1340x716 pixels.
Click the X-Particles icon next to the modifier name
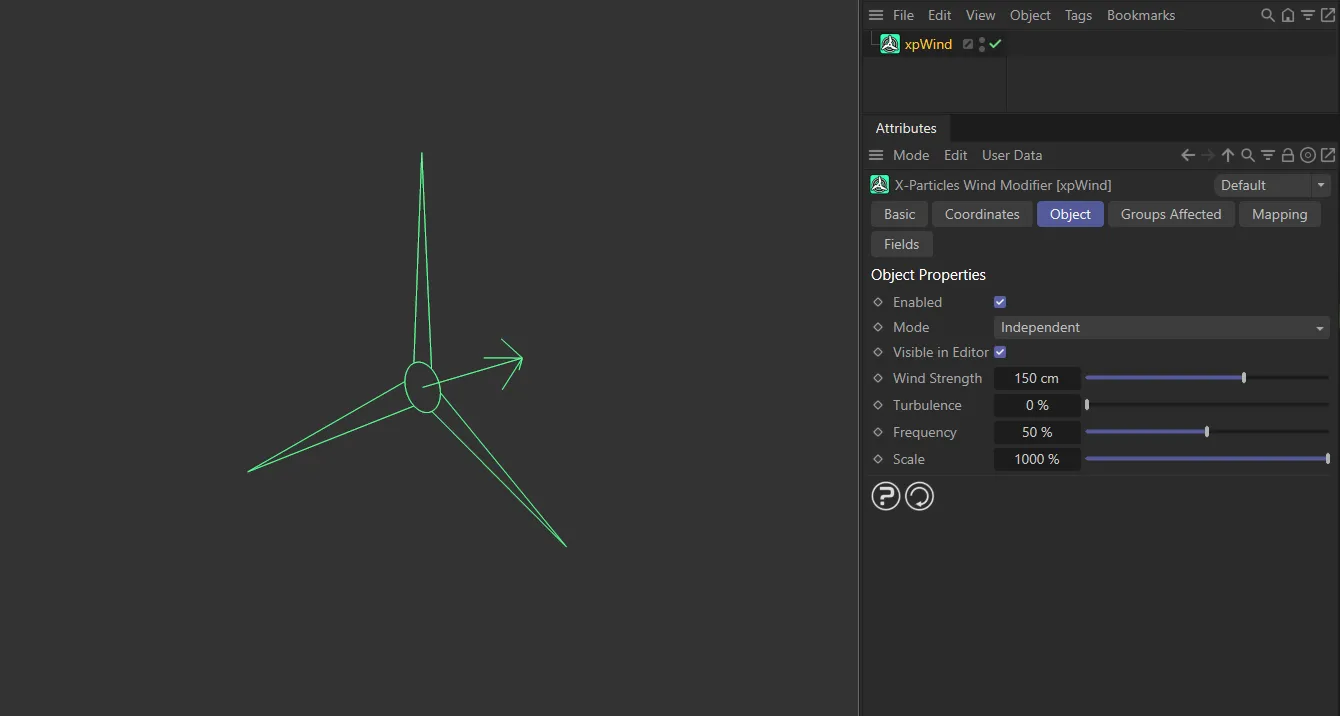[x=879, y=184]
